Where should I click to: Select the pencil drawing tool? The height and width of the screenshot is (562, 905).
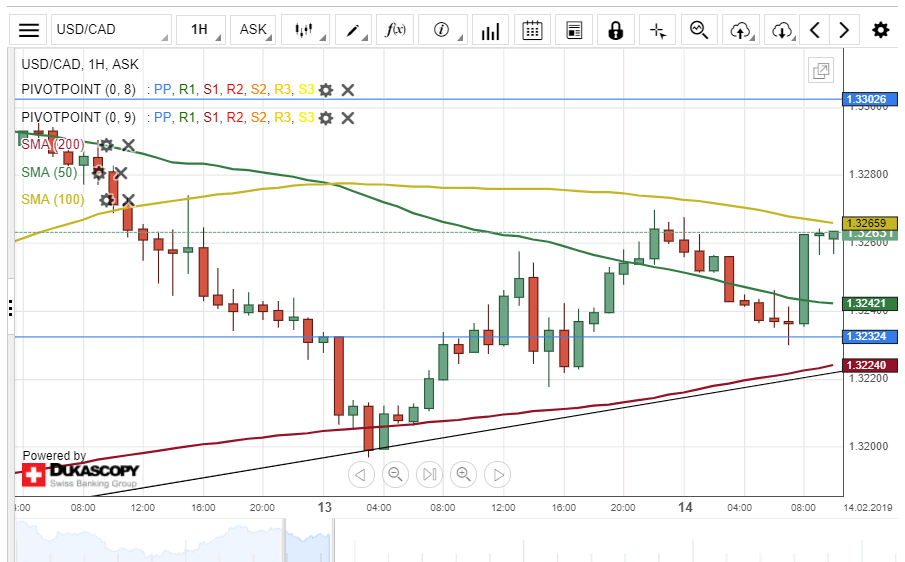[355, 30]
